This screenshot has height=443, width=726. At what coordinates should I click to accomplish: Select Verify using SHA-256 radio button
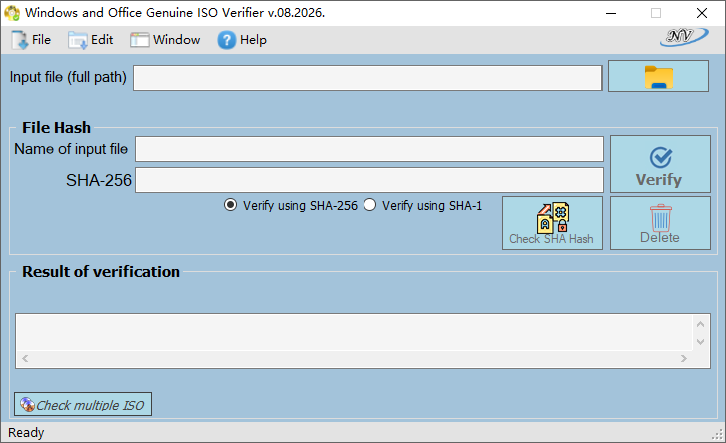[231, 205]
